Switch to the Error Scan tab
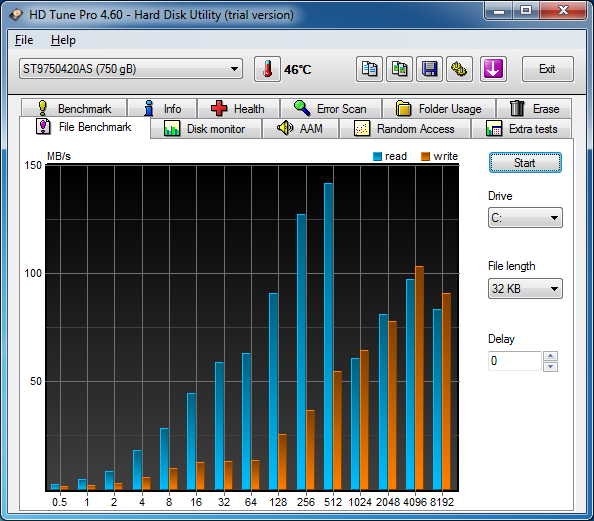The image size is (594, 521). pos(331,109)
